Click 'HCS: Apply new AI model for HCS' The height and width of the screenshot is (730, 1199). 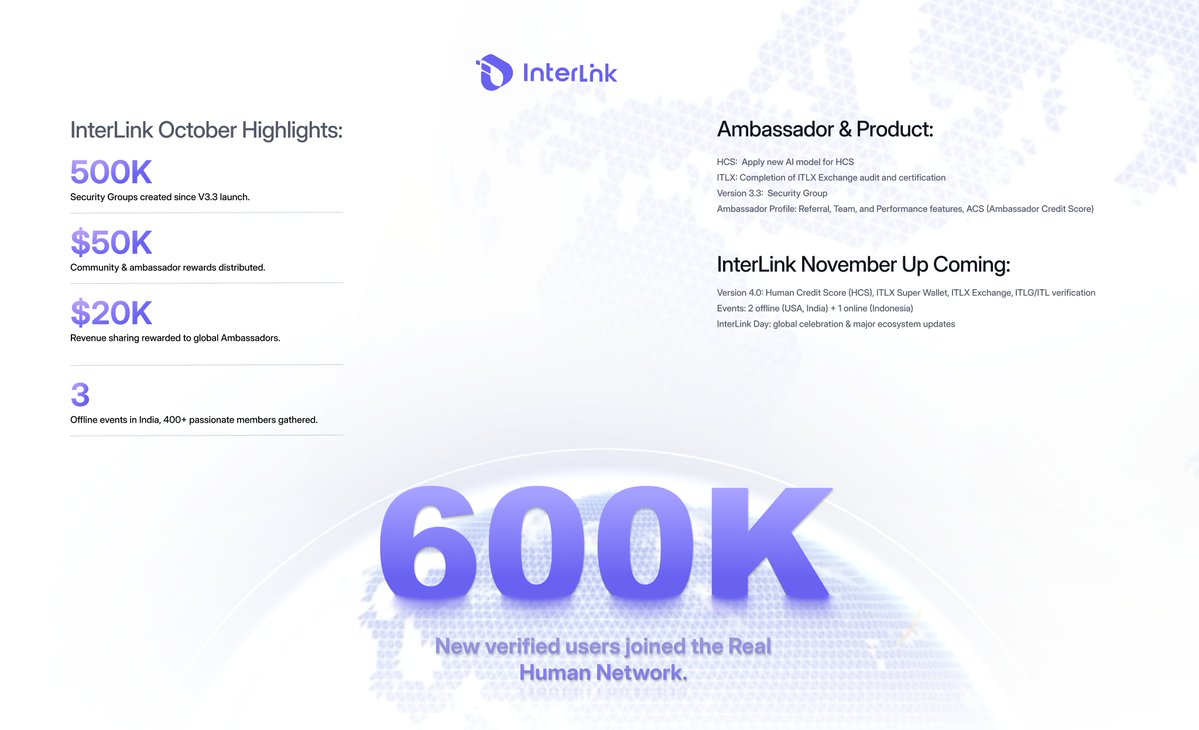(785, 162)
